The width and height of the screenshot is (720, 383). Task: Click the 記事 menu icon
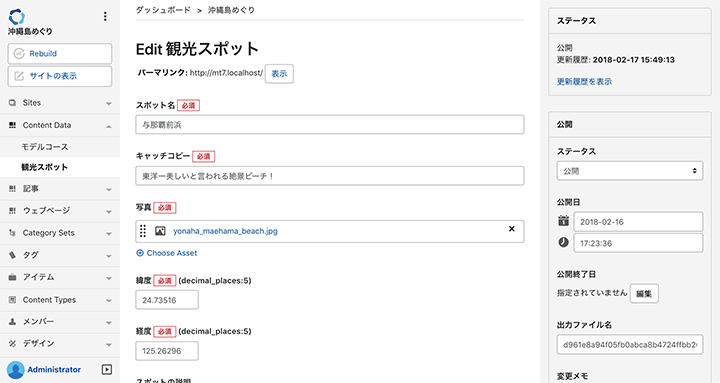12,188
